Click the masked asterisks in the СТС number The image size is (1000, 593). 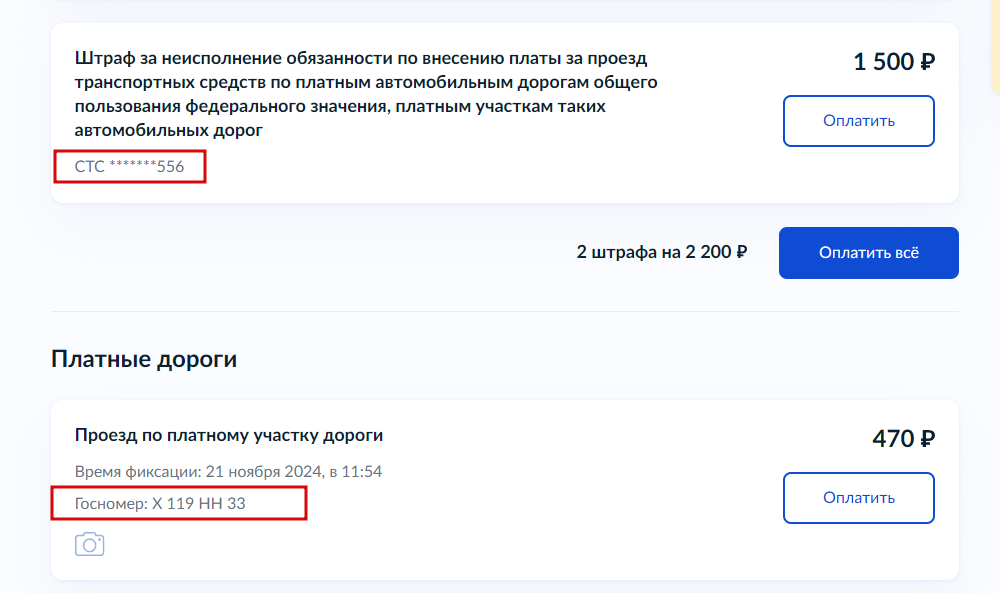133,165
